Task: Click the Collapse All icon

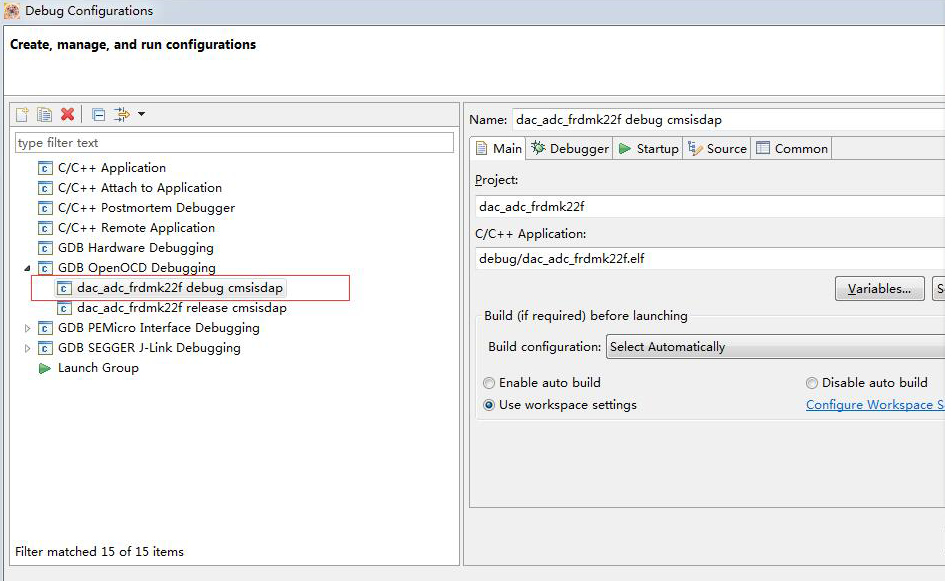Action: click(x=98, y=115)
